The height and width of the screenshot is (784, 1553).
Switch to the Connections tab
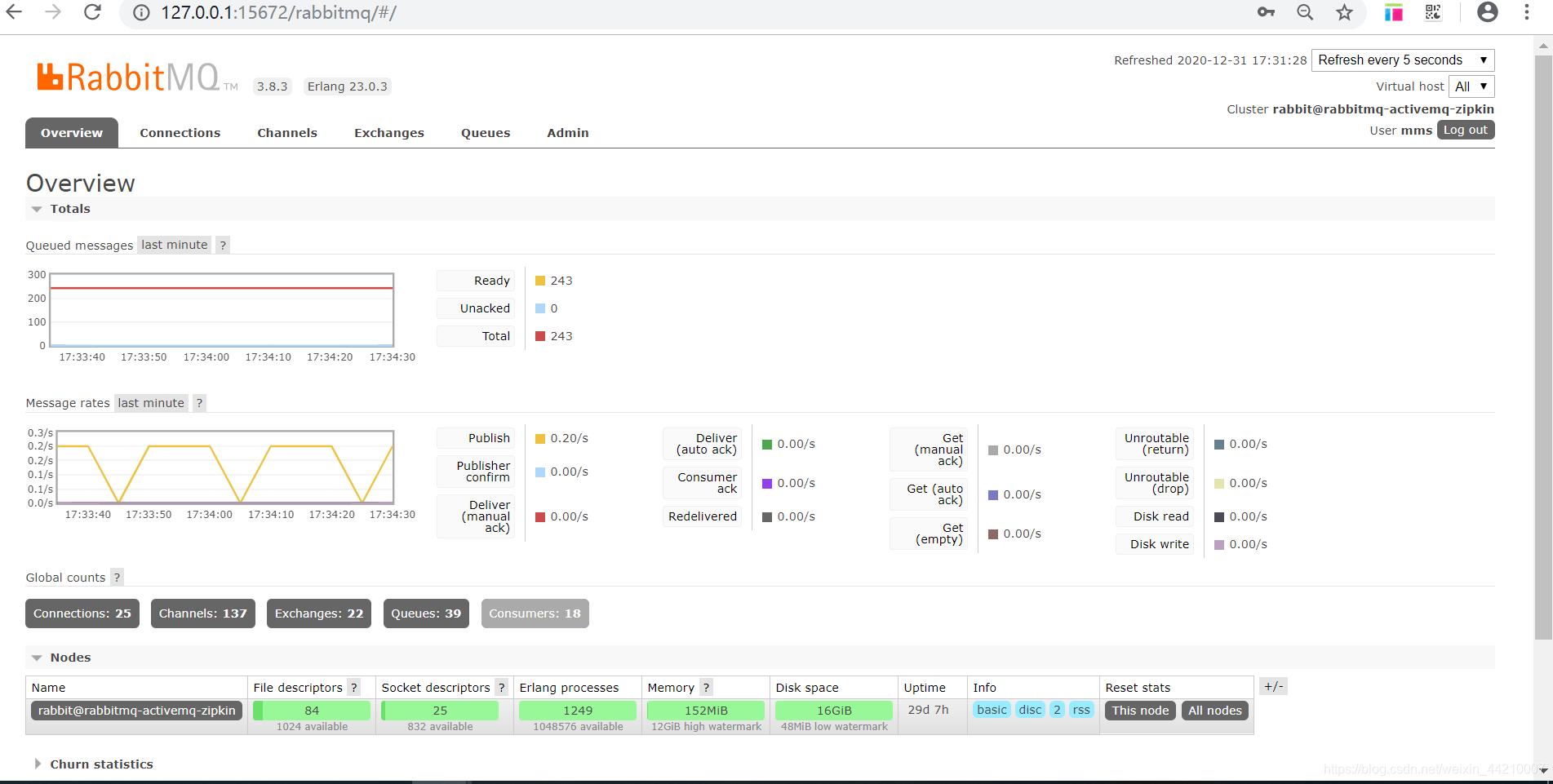tap(180, 133)
